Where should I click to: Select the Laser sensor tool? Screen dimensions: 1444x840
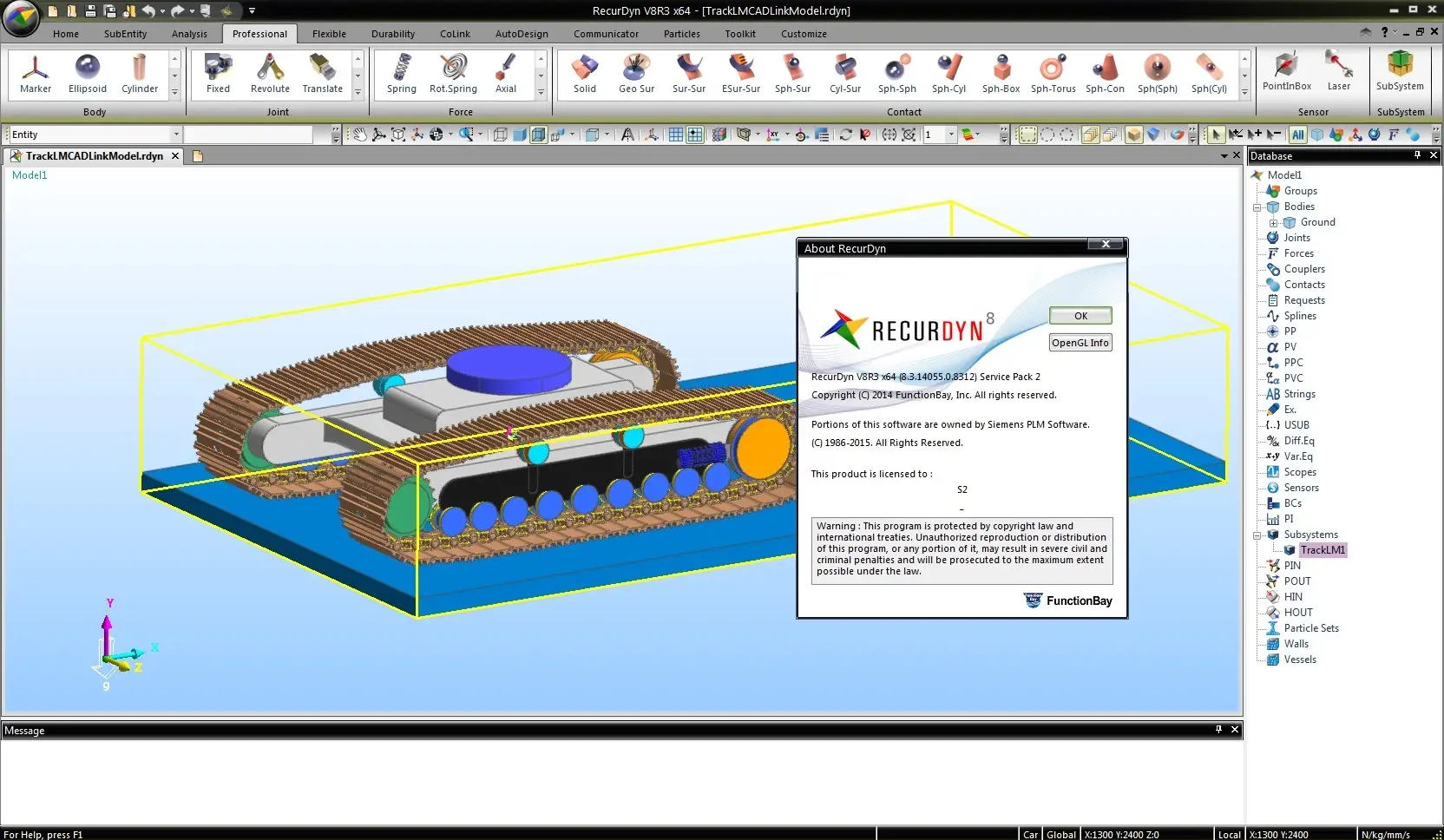tap(1339, 72)
